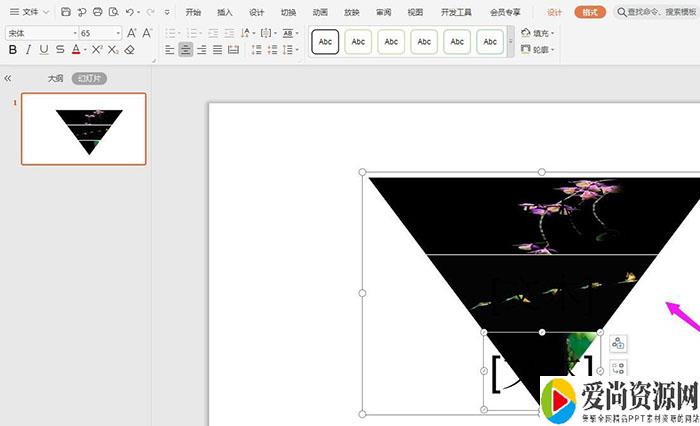The width and height of the screenshot is (700, 426).
Task: Open the 插入 ribbon tab
Action: 225,12
